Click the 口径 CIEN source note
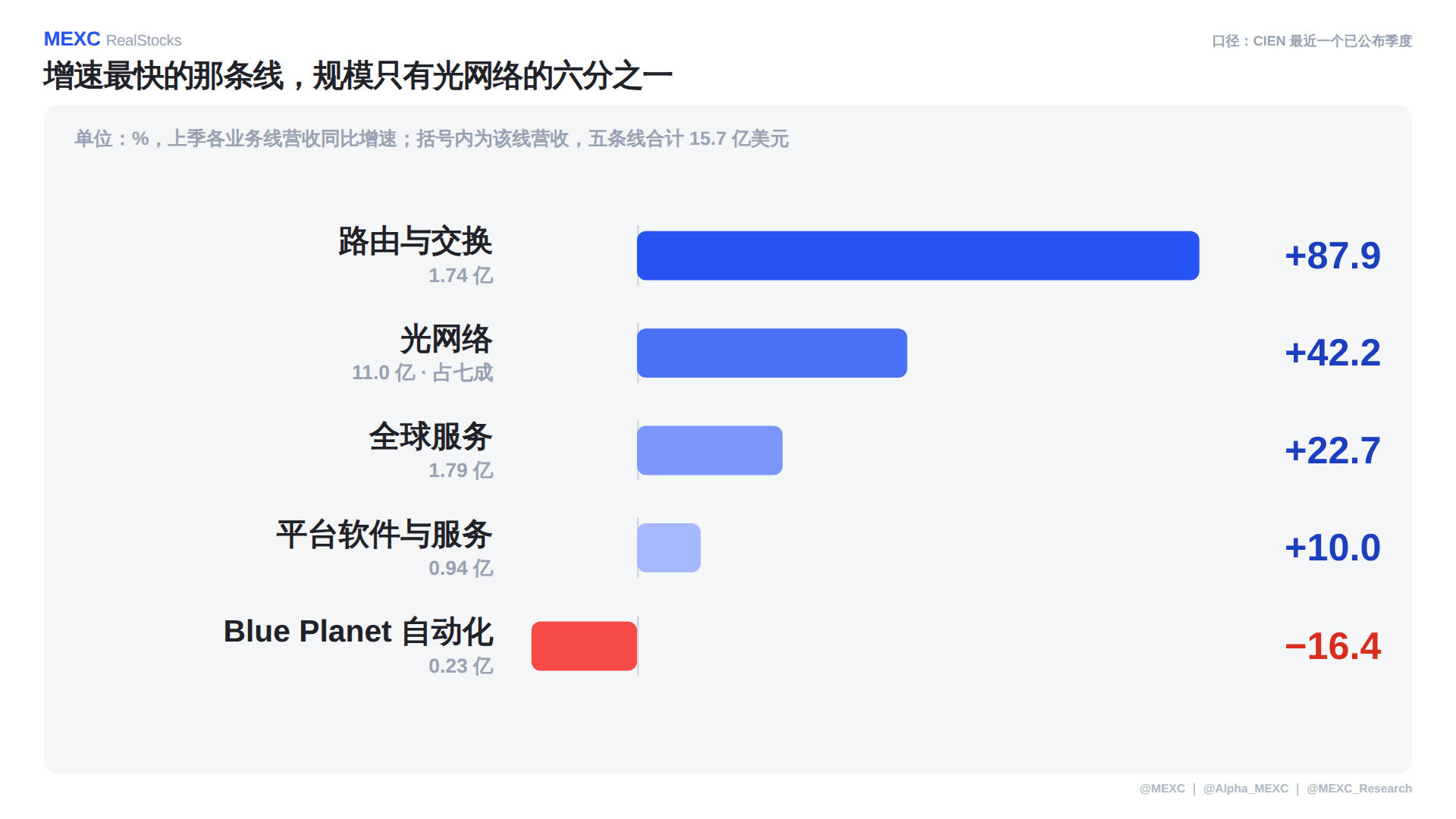Viewport: 1456px width, 819px height. (1312, 41)
